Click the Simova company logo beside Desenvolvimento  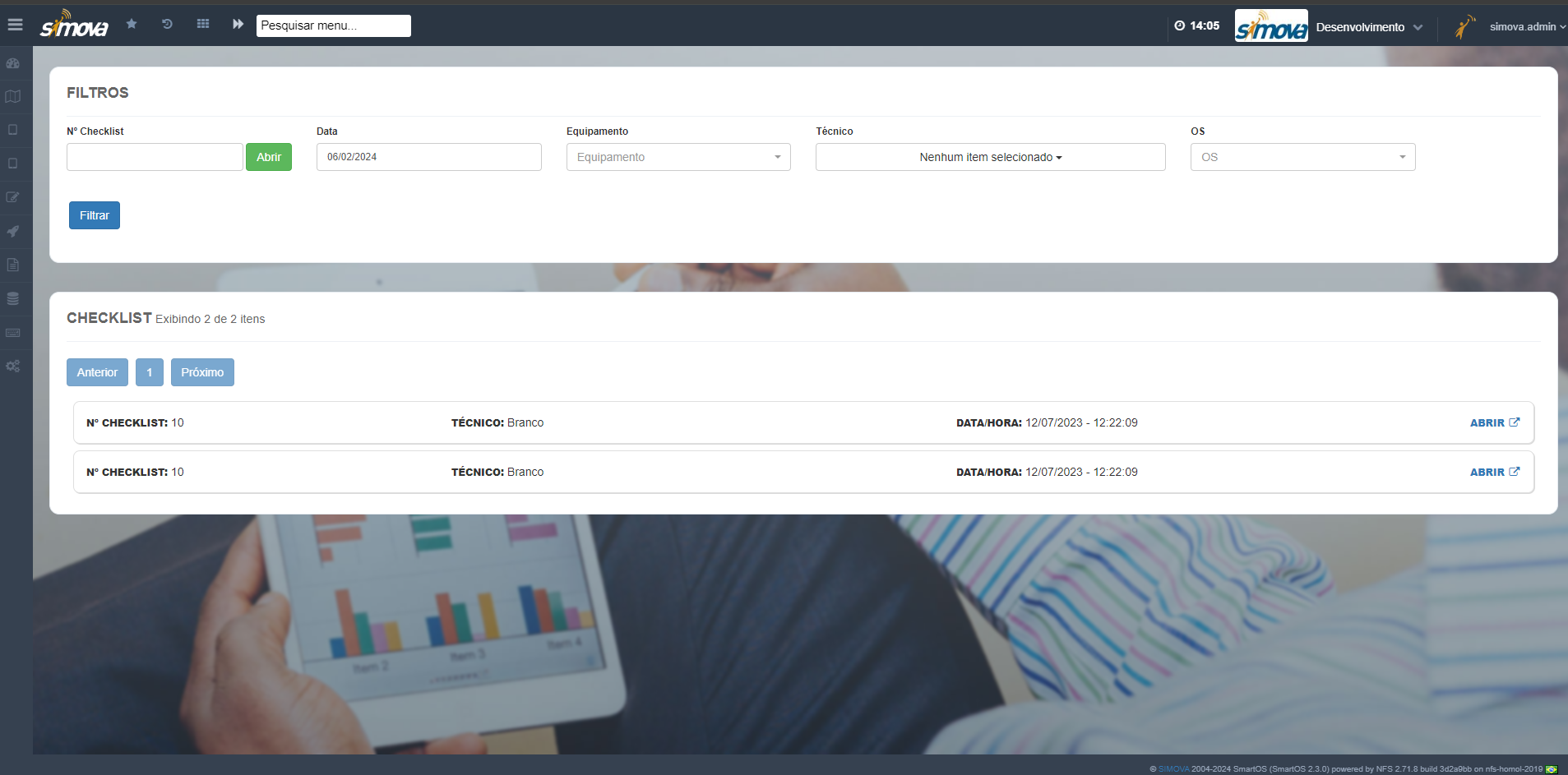(x=1271, y=25)
